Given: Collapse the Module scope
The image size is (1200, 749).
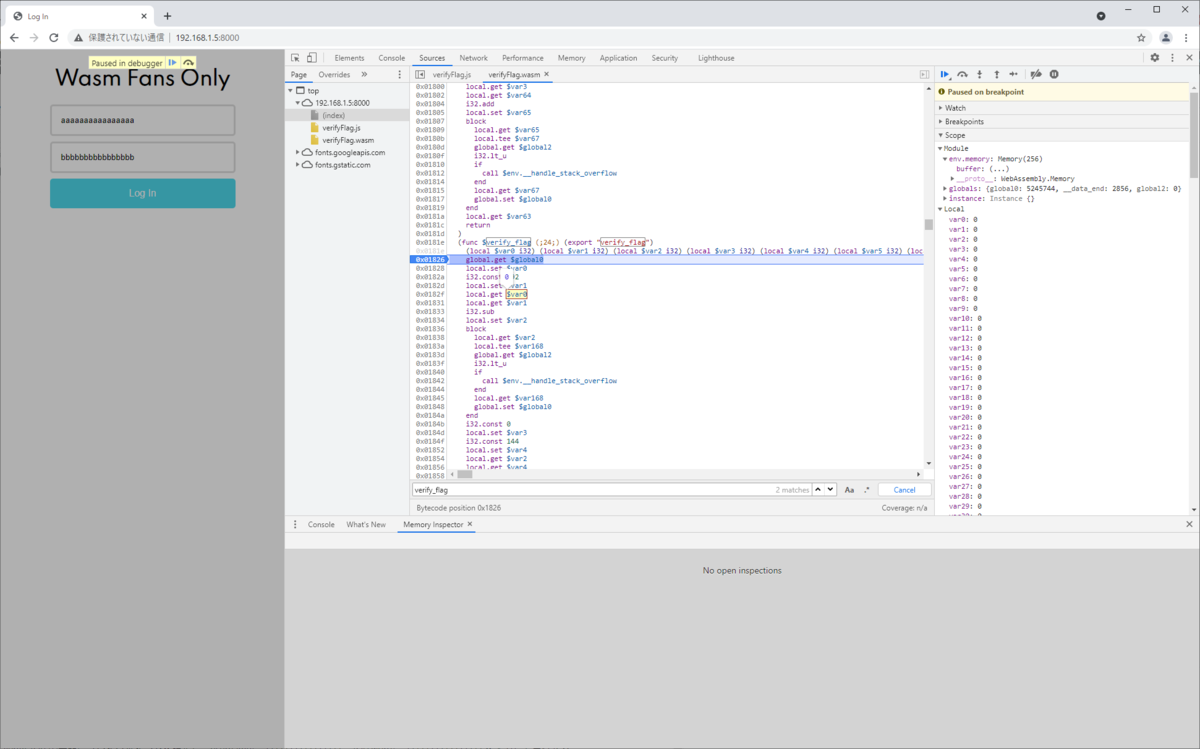Looking at the screenshot, I should pos(940,148).
